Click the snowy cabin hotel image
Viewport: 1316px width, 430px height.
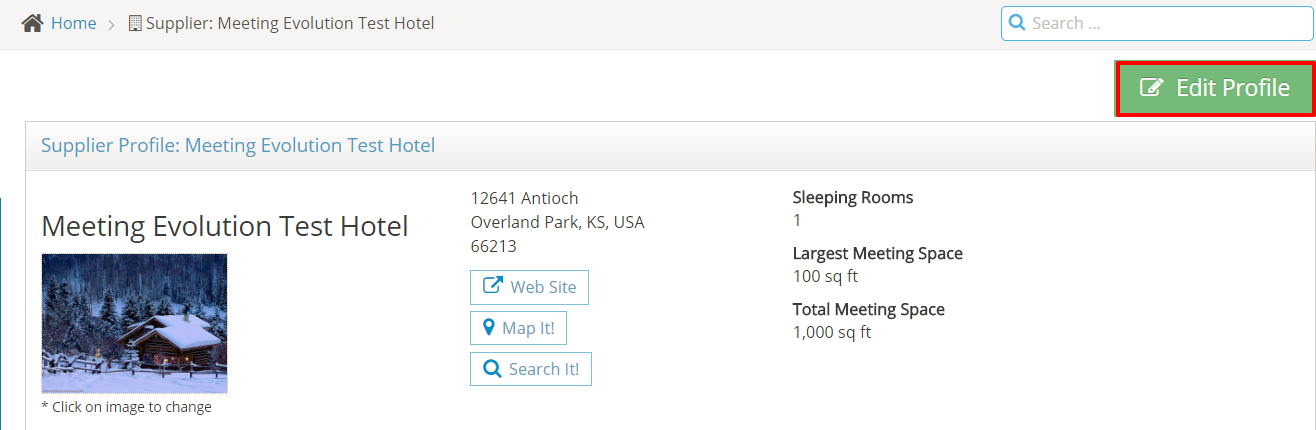(134, 323)
